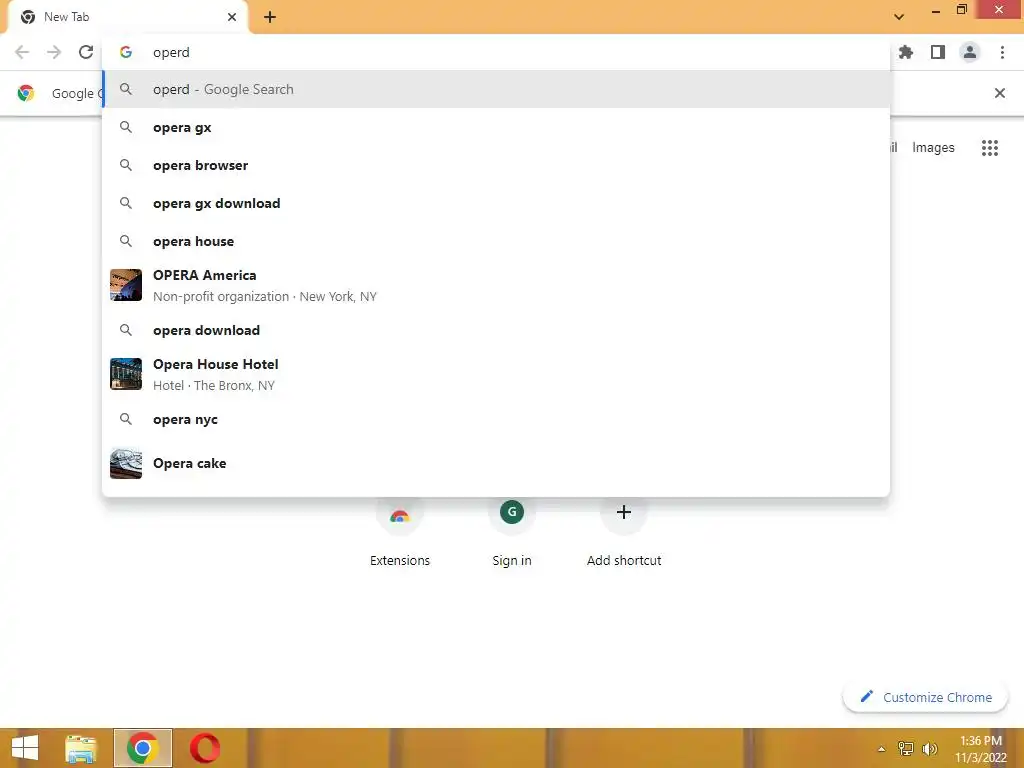The width and height of the screenshot is (1024, 768).
Task: Click search icon beside 'opera nyc'
Action: coord(126,419)
